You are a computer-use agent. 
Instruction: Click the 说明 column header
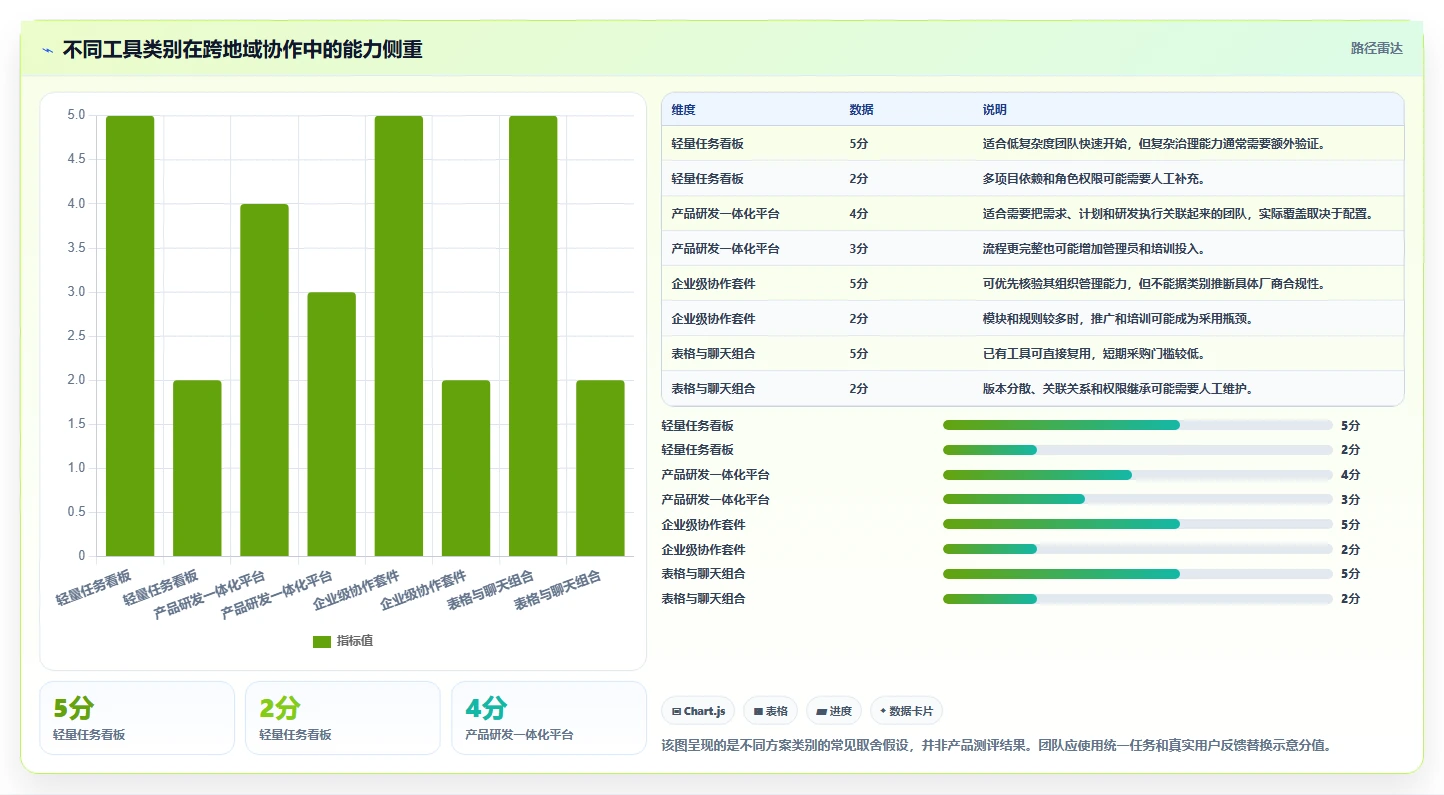click(x=995, y=109)
